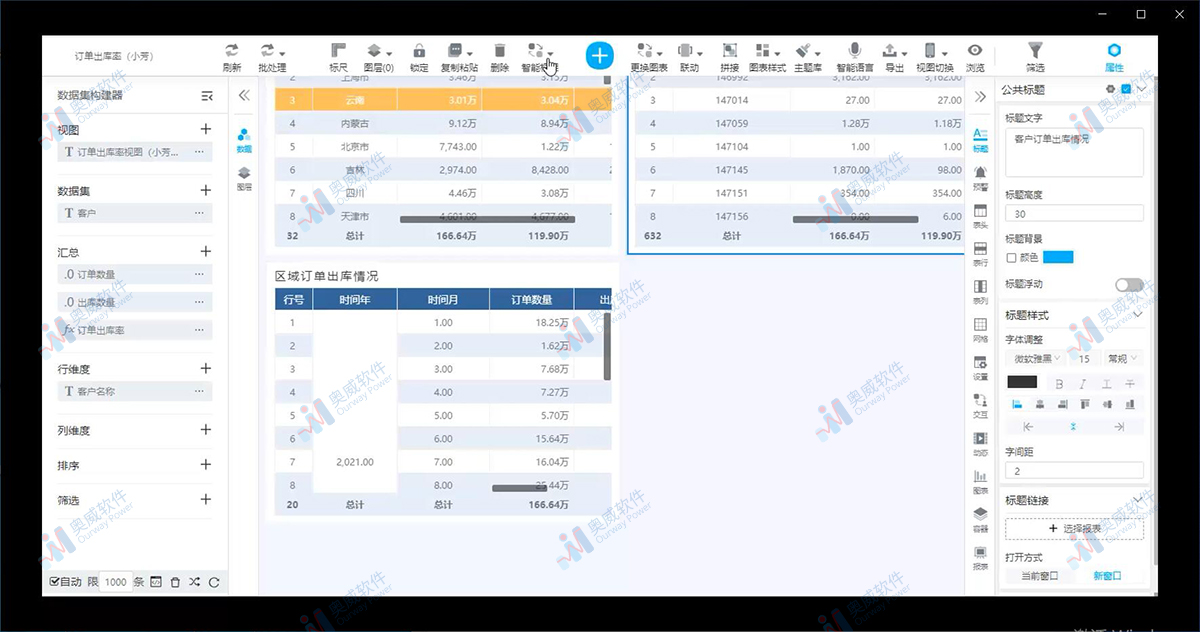Viewport: 1200px width, 632px height.
Task: Add a 数据集 with plus
Action: pyautogui.click(x=206, y=190)
